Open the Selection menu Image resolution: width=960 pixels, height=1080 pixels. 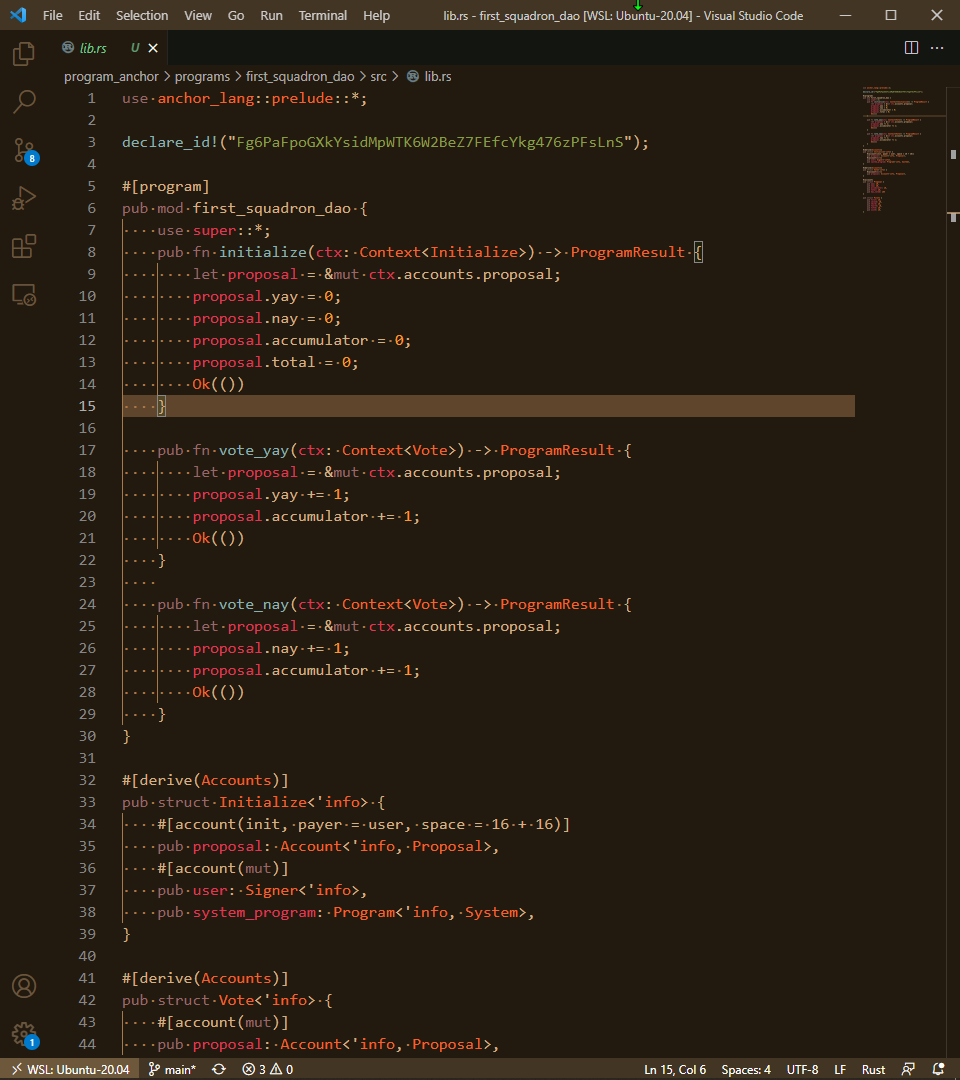pyautogui.click(x=142, y=15)
